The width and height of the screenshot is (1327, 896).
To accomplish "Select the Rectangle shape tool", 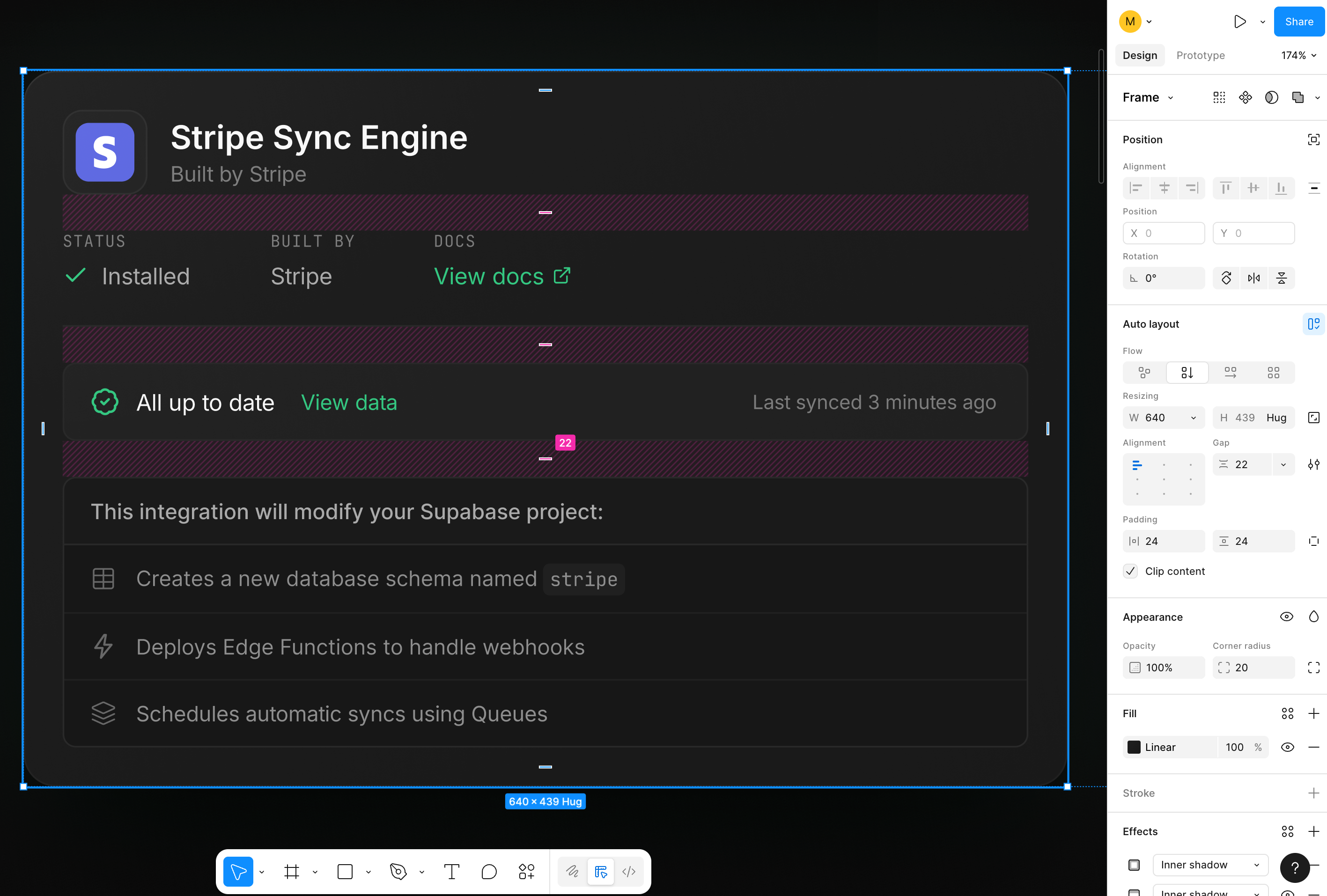I will click(345, 872).
